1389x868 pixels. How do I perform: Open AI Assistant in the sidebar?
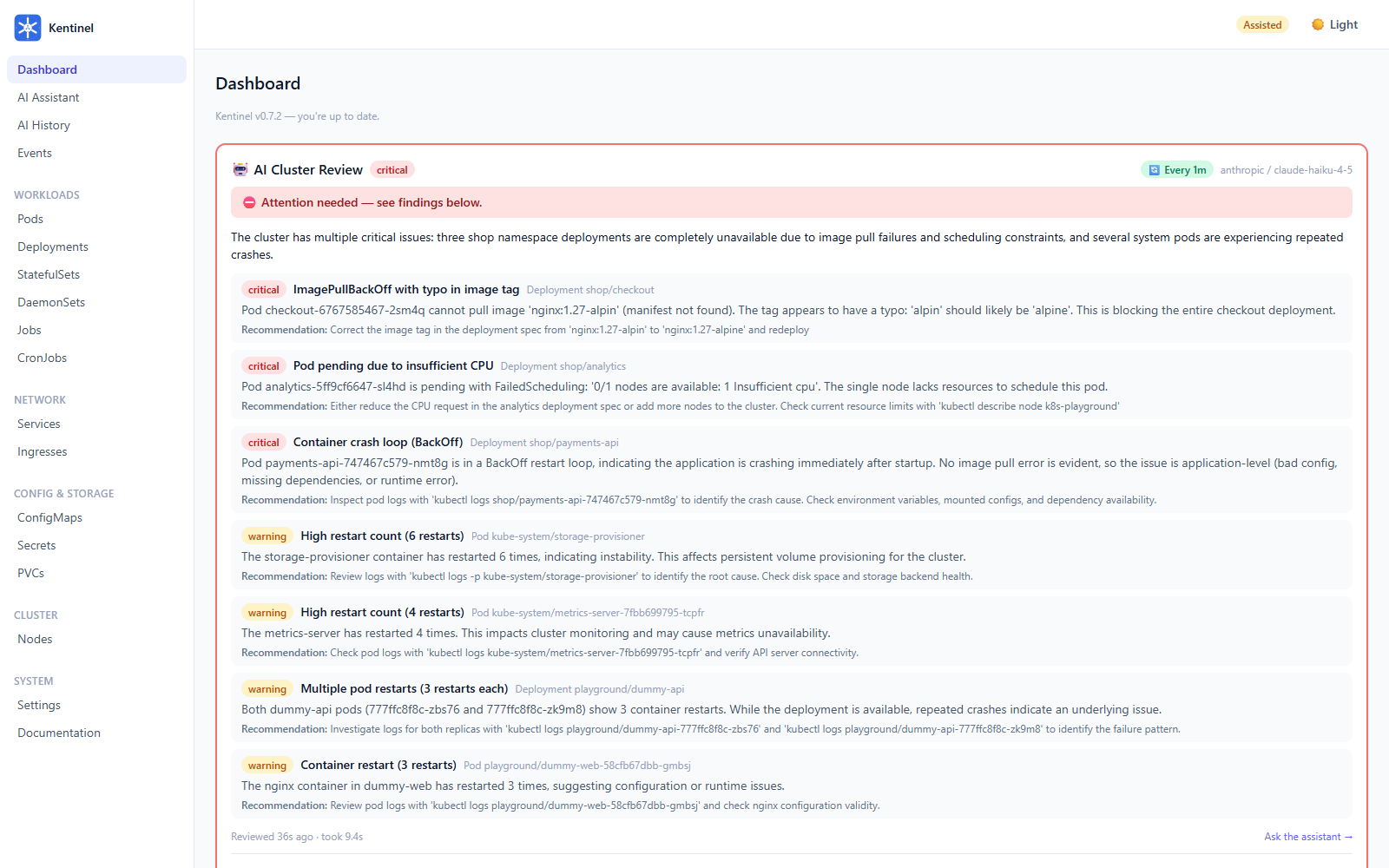tap(96, 97)
